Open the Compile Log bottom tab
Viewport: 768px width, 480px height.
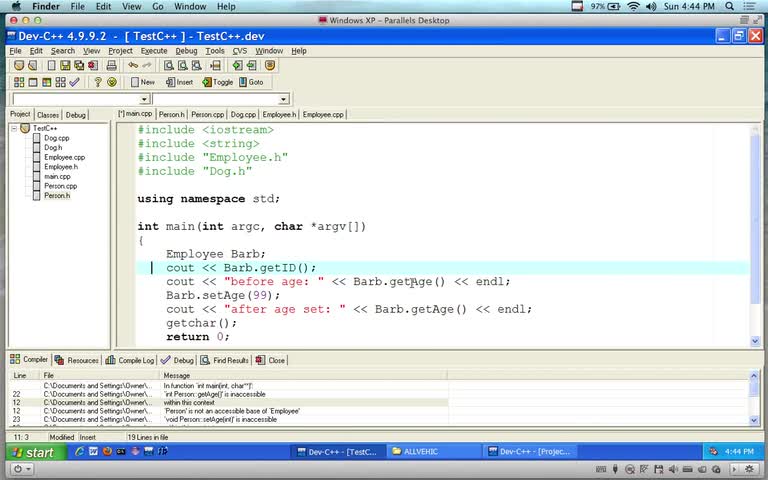pos(130,360)
